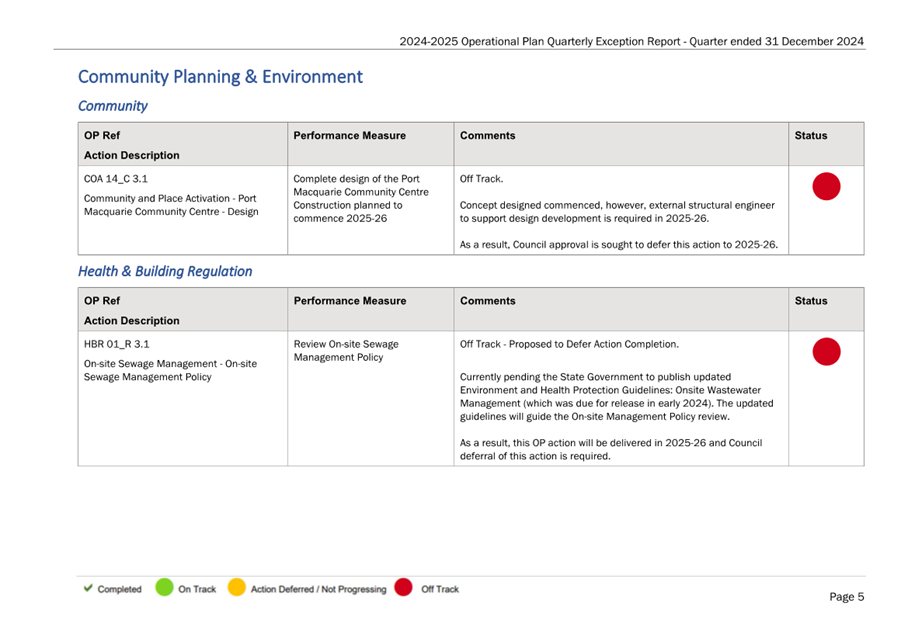
Task: Click the 'On Track' legend label
Action: 197,589
